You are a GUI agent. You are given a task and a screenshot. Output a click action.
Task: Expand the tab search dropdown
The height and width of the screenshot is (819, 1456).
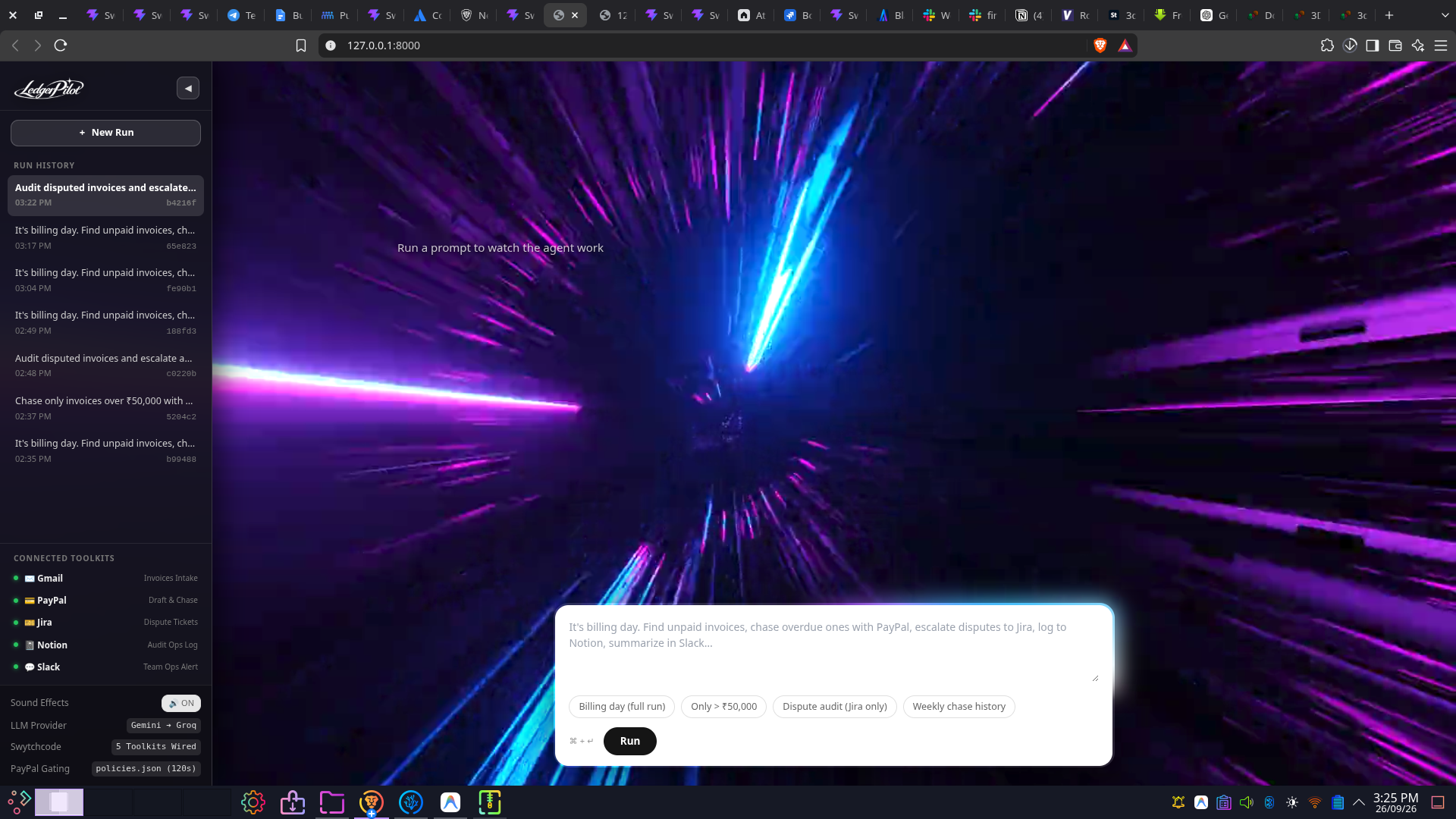click(x=1445, y=15)
